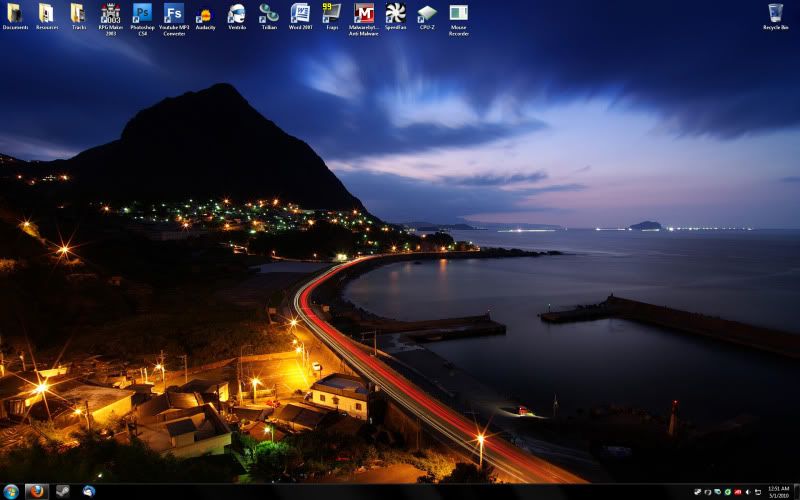Launch the CPU-Z desktop shortcut

(427, 14)
